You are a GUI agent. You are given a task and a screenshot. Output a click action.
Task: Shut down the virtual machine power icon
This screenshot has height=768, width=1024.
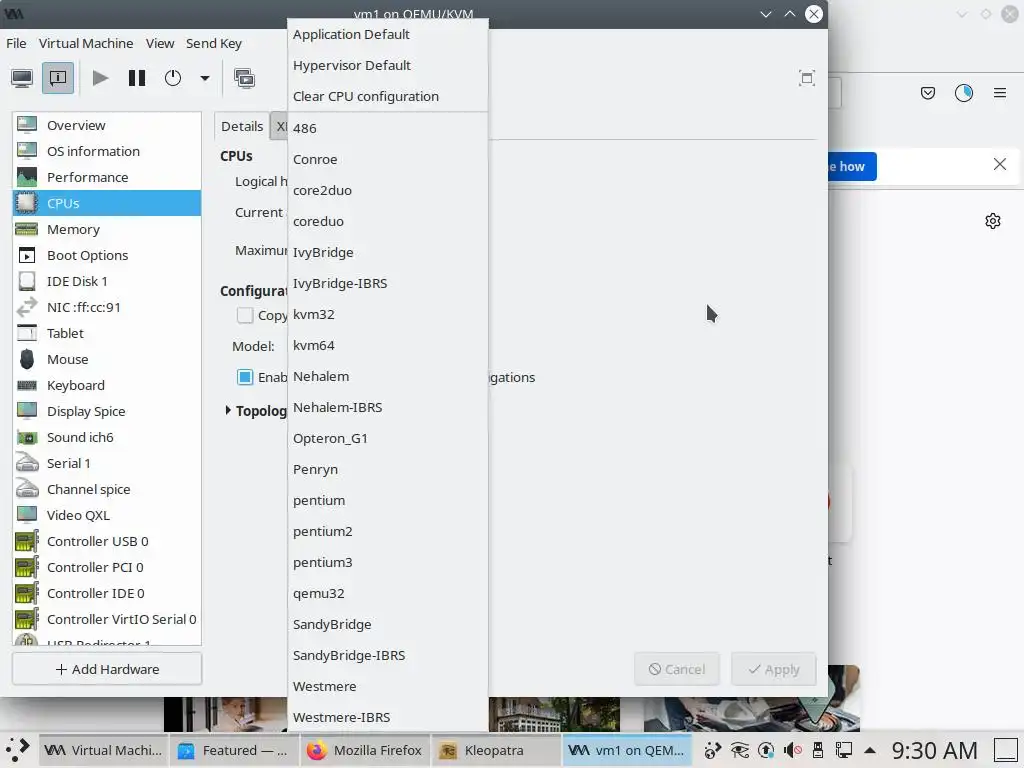coord(173,78)
